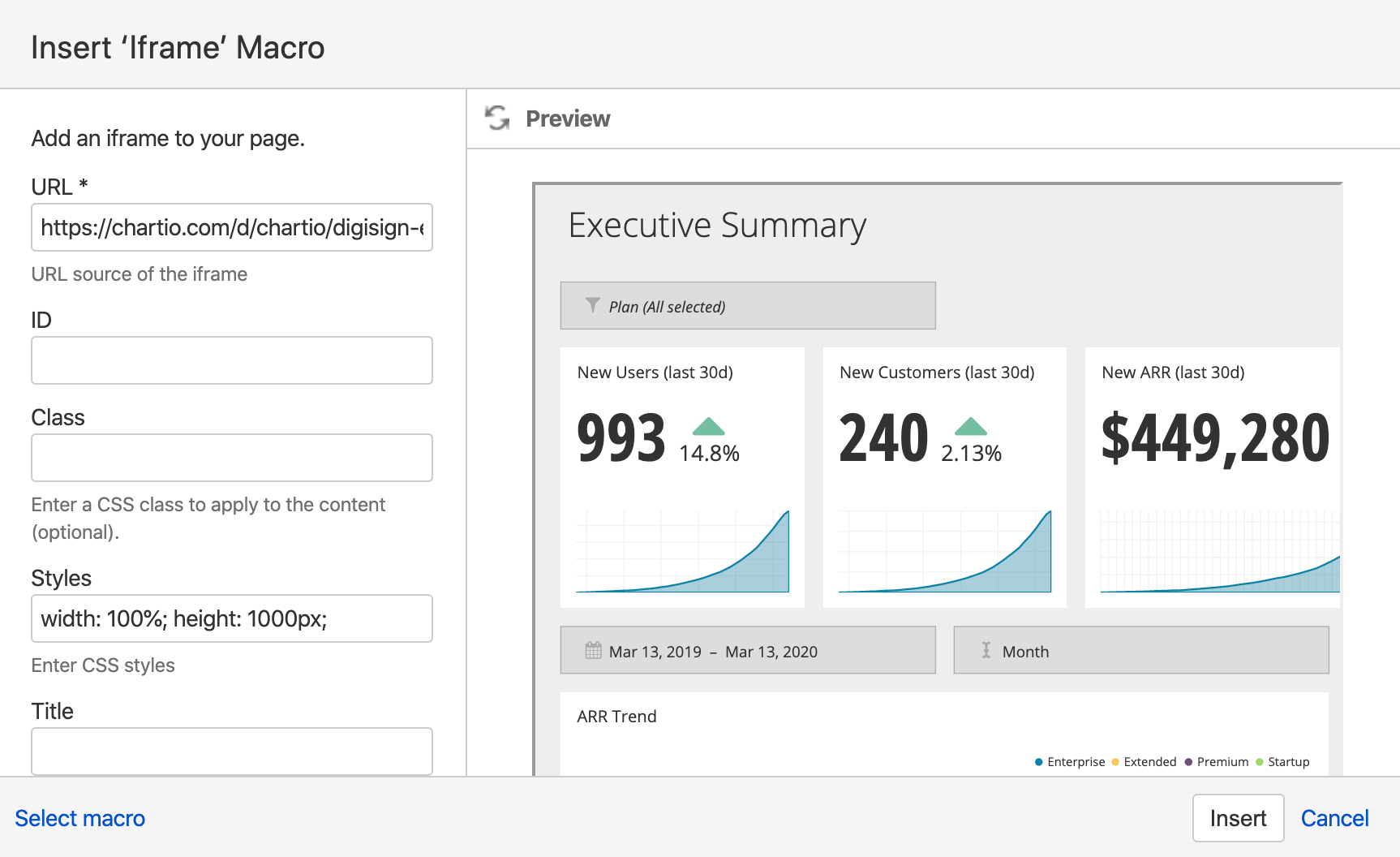Image resolution: width=1400 pixels, height=857 pixels.
Task: Click the New Customers area chart
Action: [x=945, y=552]
